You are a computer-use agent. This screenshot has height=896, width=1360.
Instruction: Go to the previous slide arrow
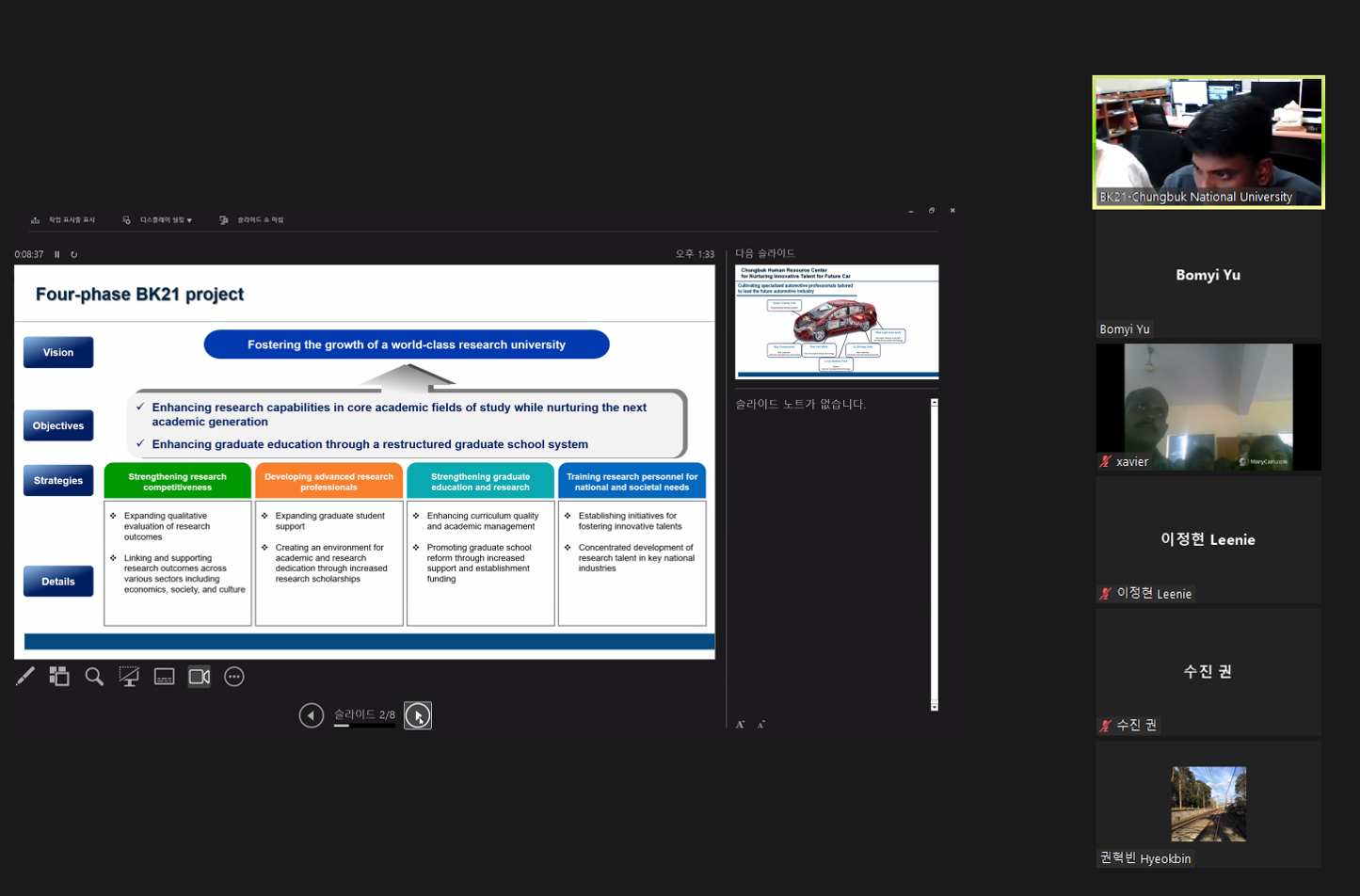[312, 715]
